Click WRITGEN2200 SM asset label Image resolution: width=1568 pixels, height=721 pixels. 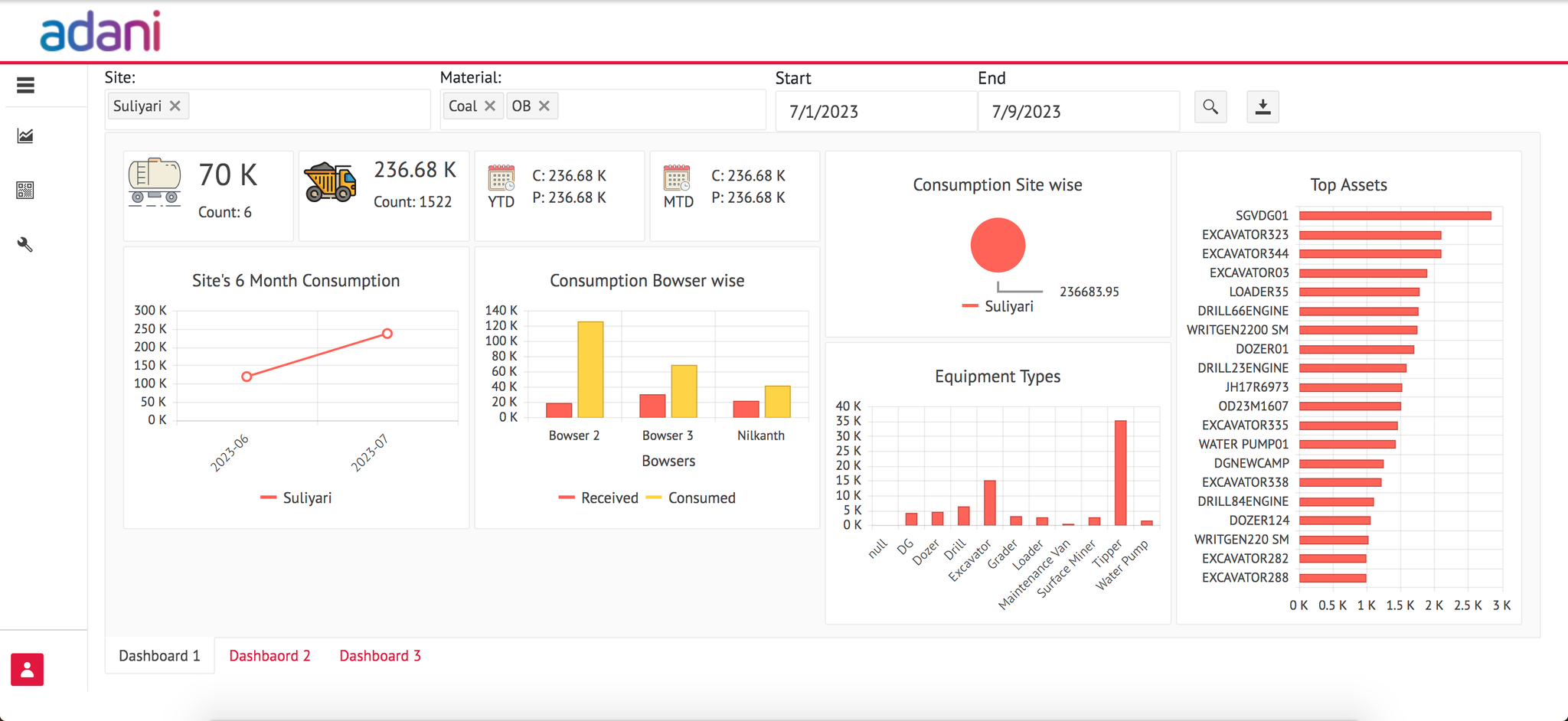coord(1238,330)
